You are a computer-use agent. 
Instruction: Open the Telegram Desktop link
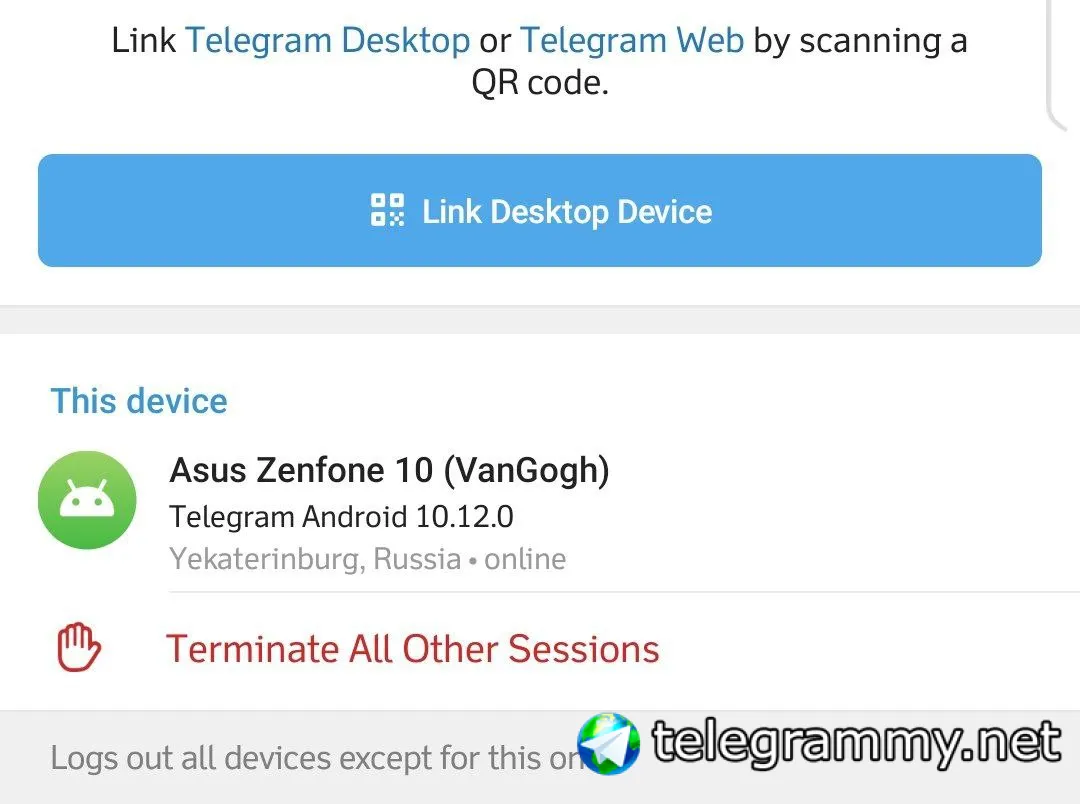[327, 41]
